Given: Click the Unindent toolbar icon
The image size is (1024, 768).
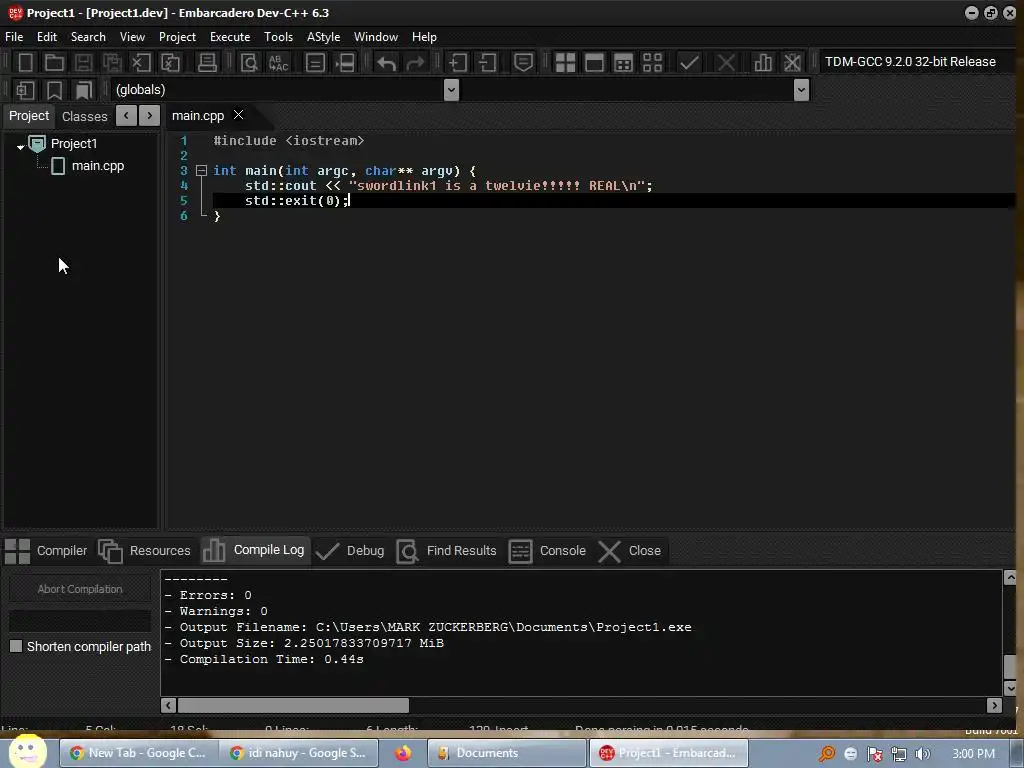Looking at the screenshot, I should [x=487, y=63].
